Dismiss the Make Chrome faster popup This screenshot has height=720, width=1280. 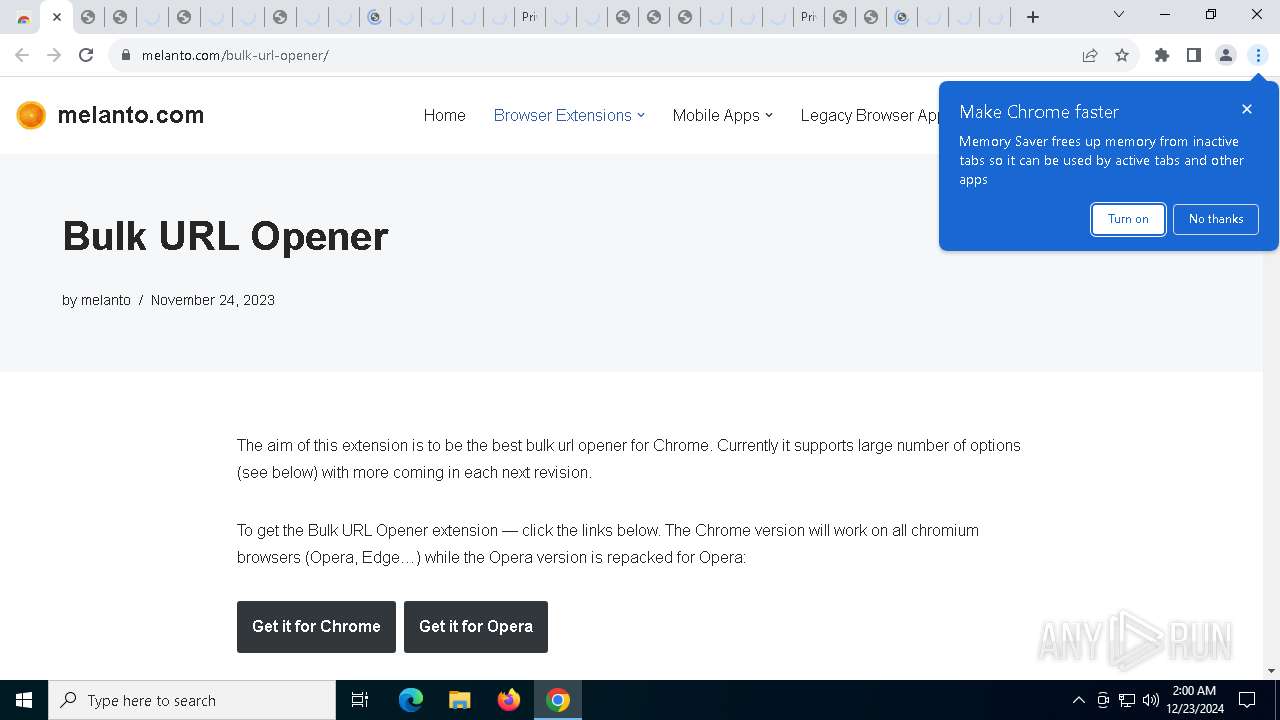coord(1246,109)
